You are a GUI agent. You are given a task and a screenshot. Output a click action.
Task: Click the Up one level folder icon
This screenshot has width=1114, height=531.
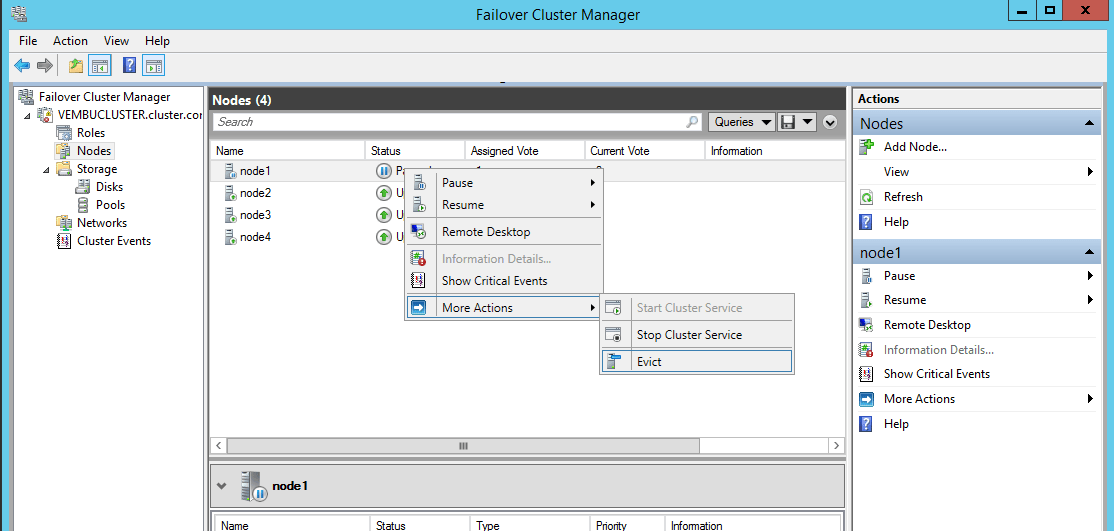pos(76,66)
